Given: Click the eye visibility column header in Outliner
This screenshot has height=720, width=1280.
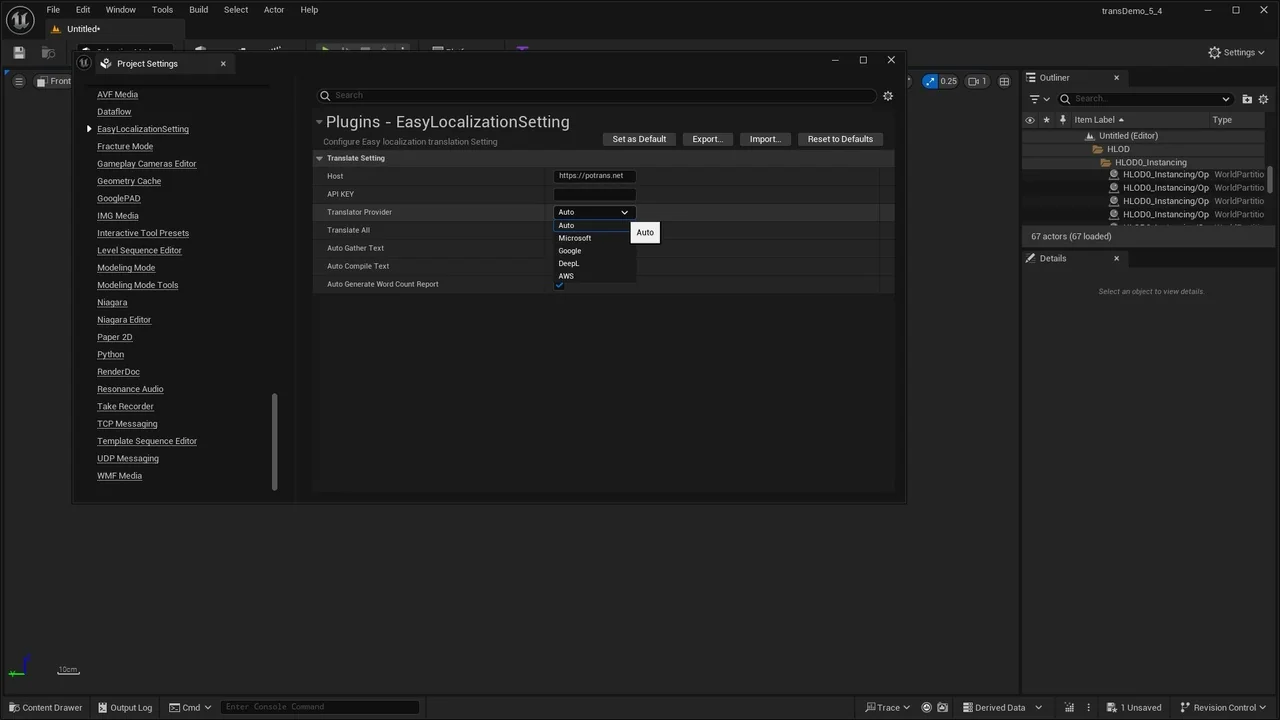Looking at the screenshot, I should (1030, 120).
